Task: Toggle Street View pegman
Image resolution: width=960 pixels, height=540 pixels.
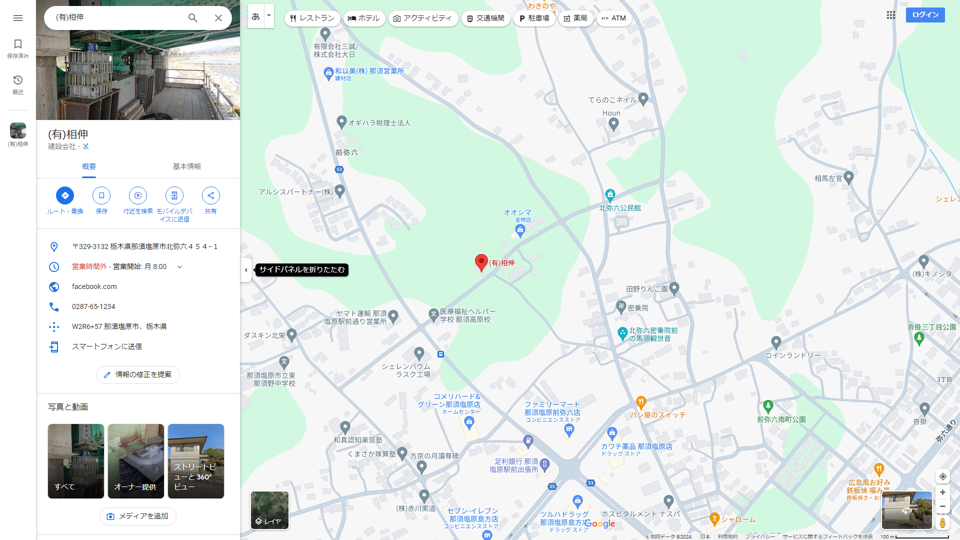Action: point(942,523)
